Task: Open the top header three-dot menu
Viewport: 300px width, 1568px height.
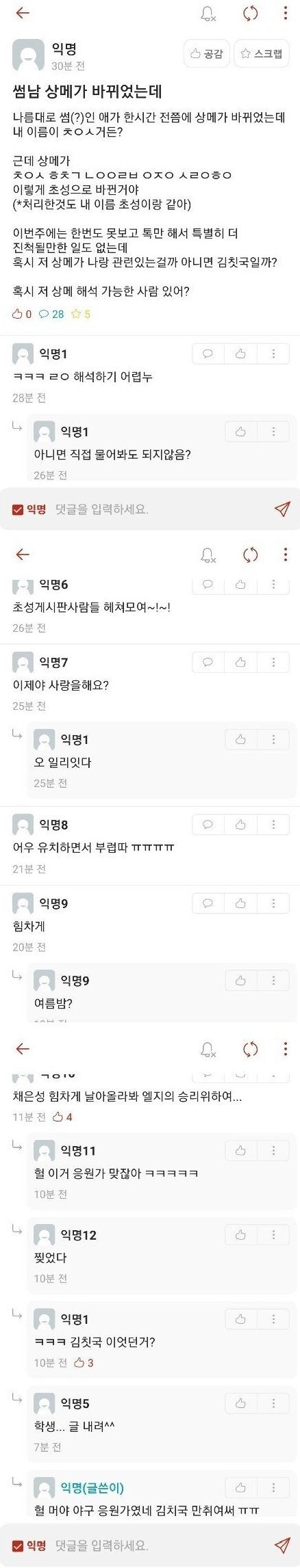Action: click(286, 13)
